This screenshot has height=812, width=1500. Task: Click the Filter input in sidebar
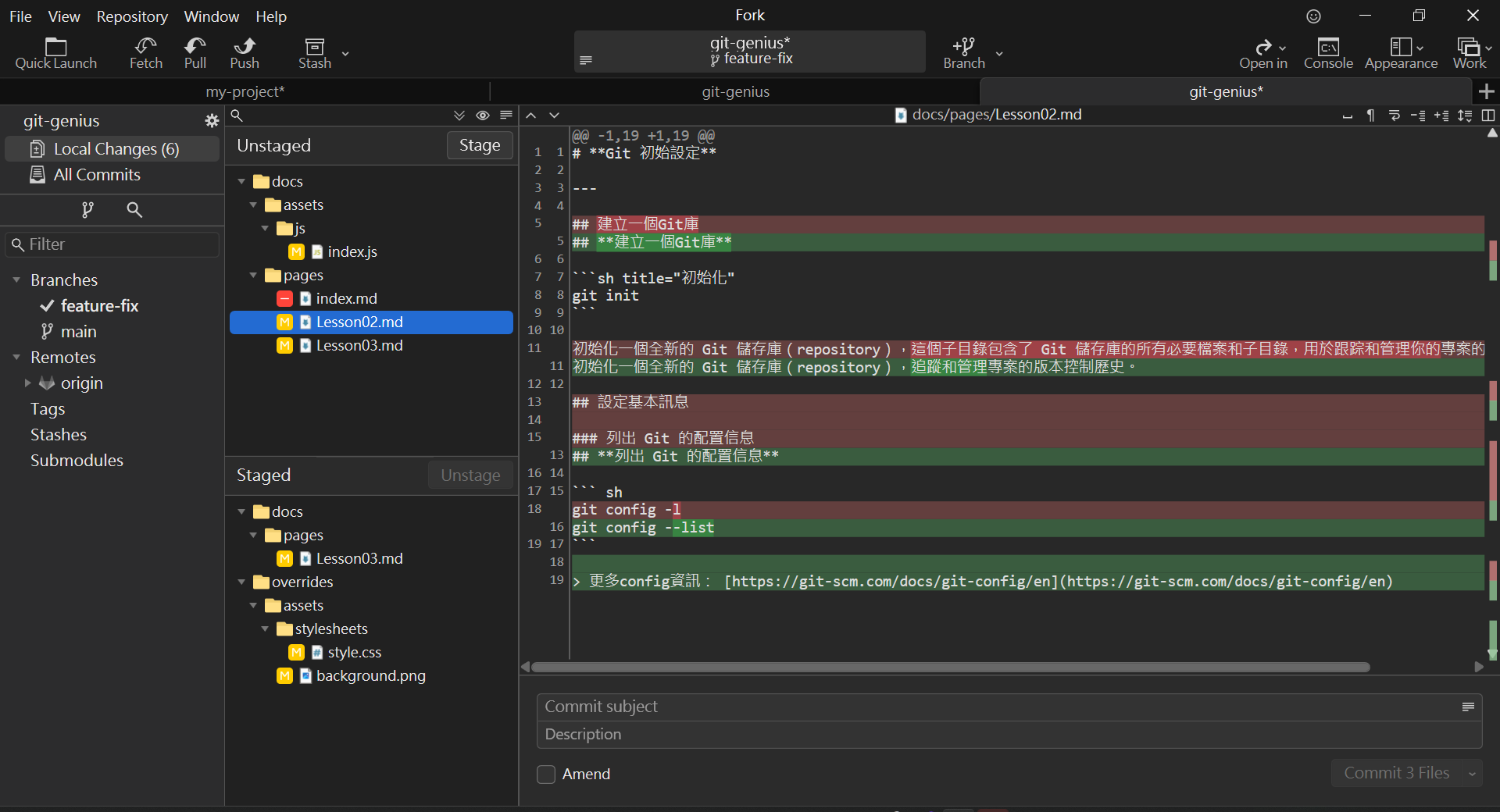[112, 244]
